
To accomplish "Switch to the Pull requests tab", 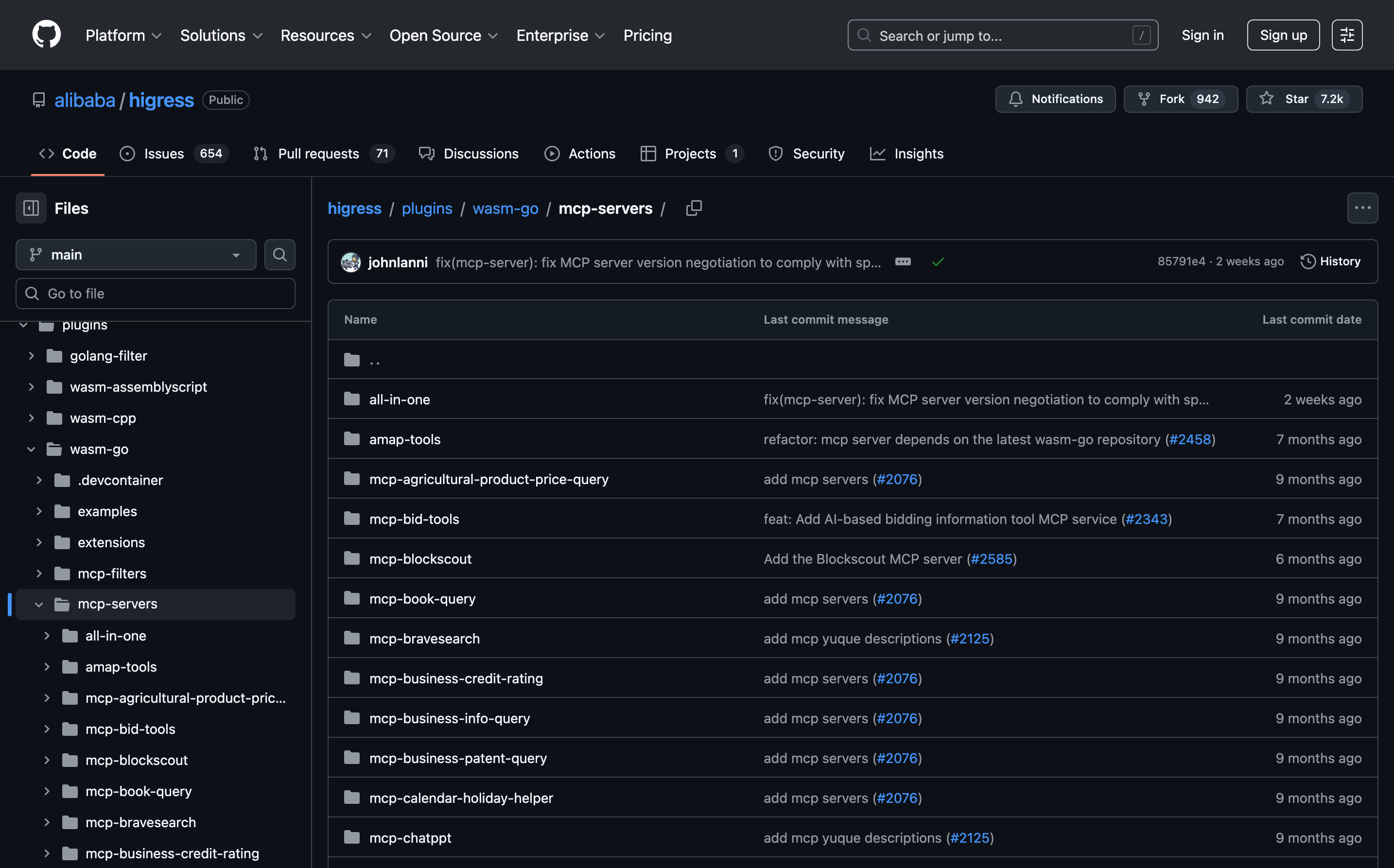I will tap(319, 153).
